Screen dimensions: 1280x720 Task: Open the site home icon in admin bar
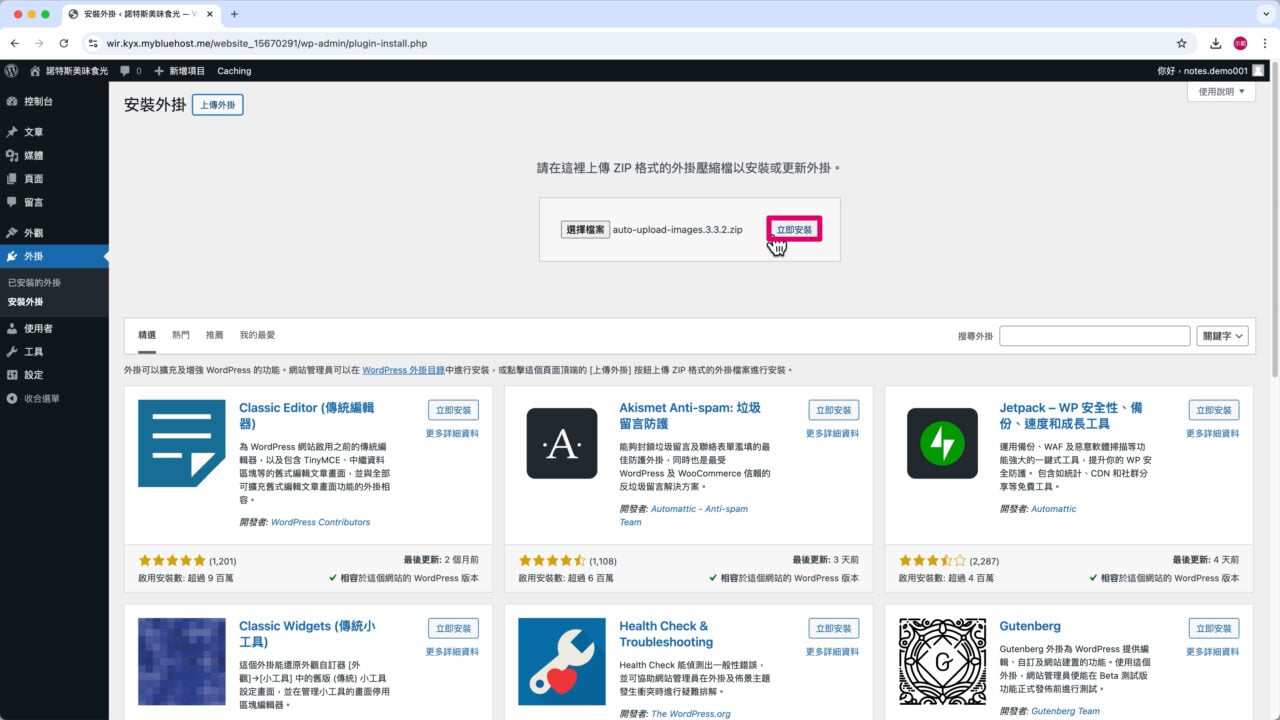pyautogui.click(x=36, y=71)
